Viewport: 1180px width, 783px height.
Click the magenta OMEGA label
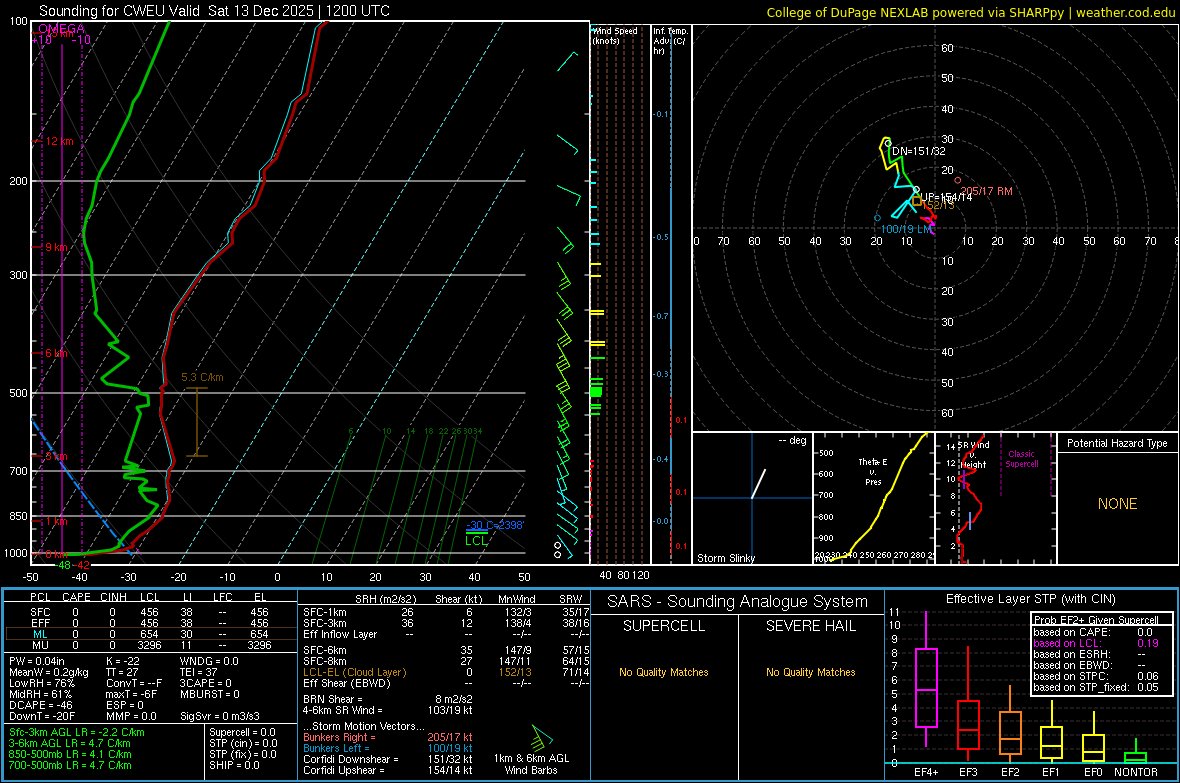click(61, 29)
